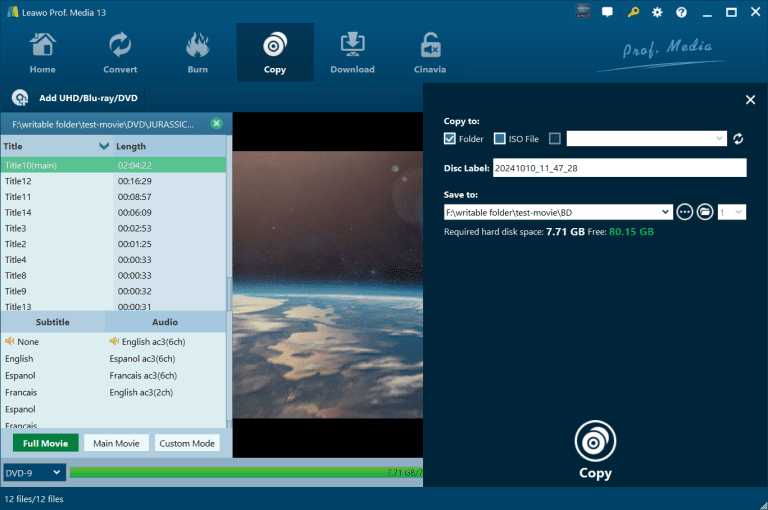Browse for save location with ellipsis icon
768x510 pixels.
coord(684,212)
